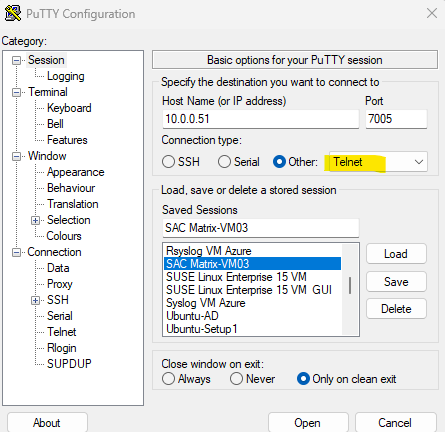Open the Telnet connection type dropdown

378,162
